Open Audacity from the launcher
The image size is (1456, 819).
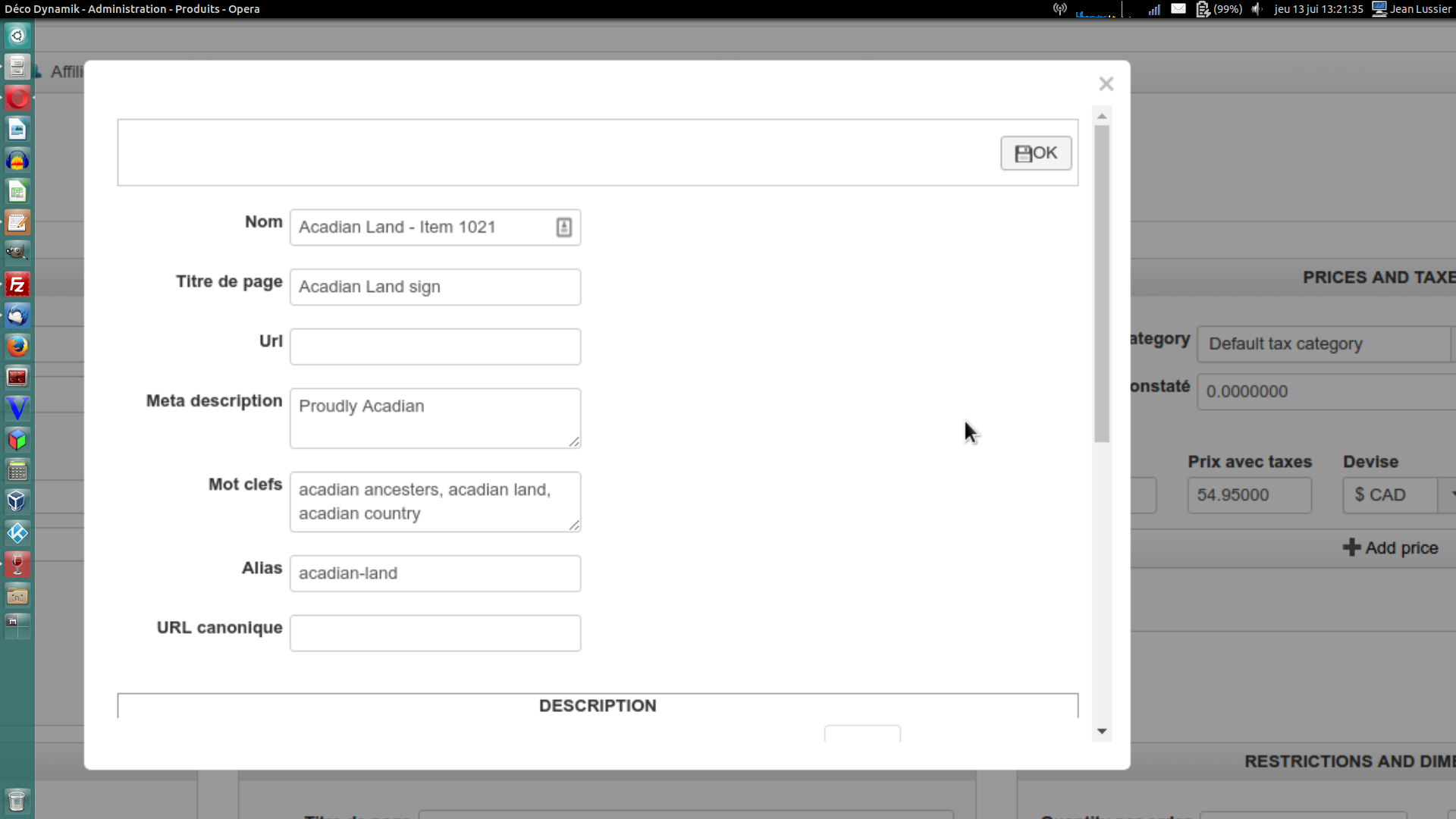(x=17, y=161)
